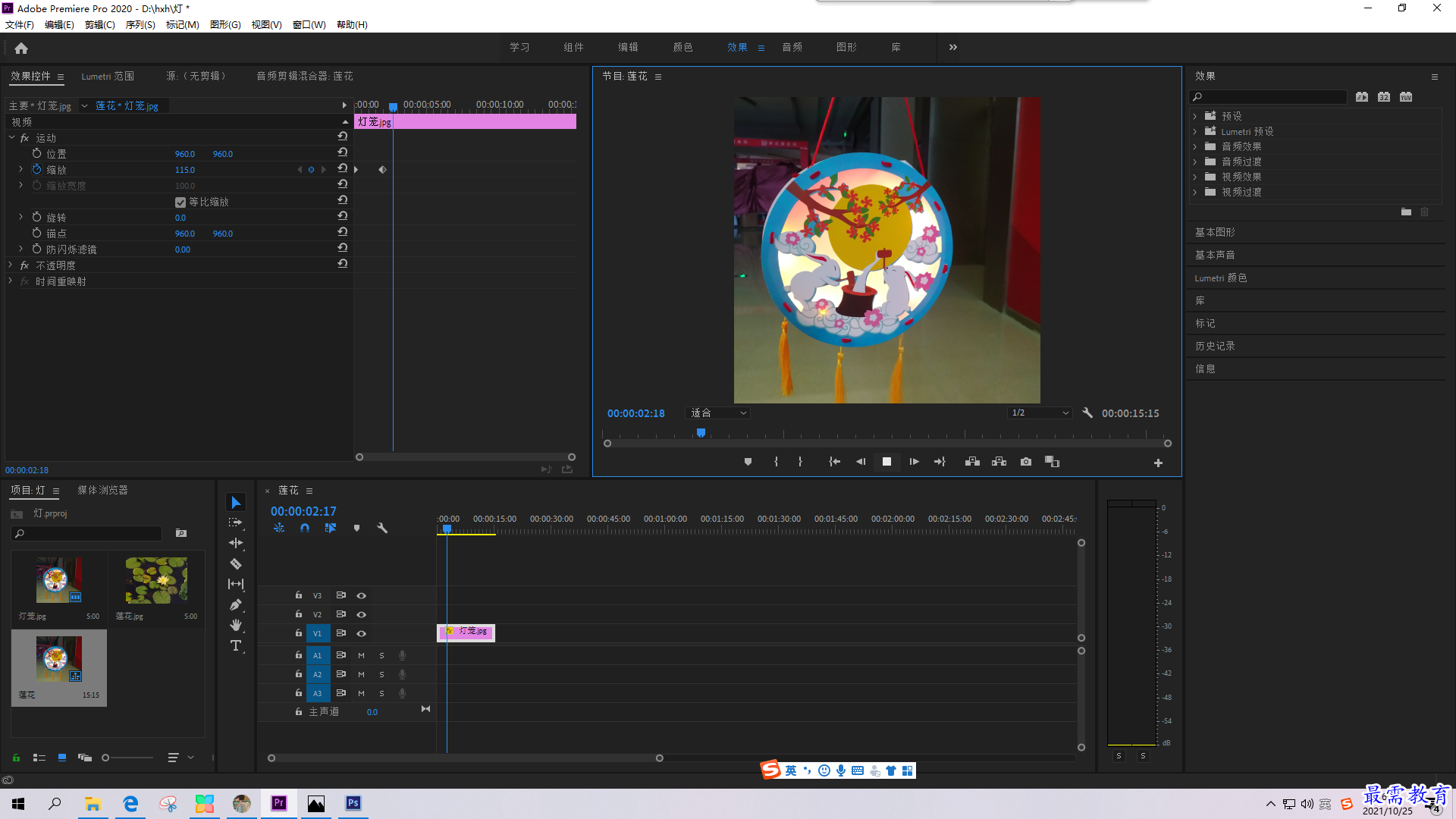Expand the 预设 folder in Effects
This screenshot has width=1456, height=819.
1195,116
